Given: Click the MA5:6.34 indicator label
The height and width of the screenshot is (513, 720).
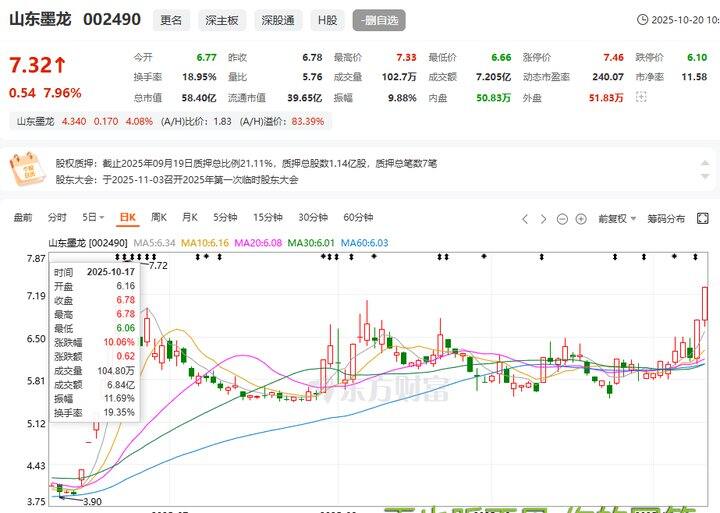Looking at the screenshot, I should pos(154,243).
